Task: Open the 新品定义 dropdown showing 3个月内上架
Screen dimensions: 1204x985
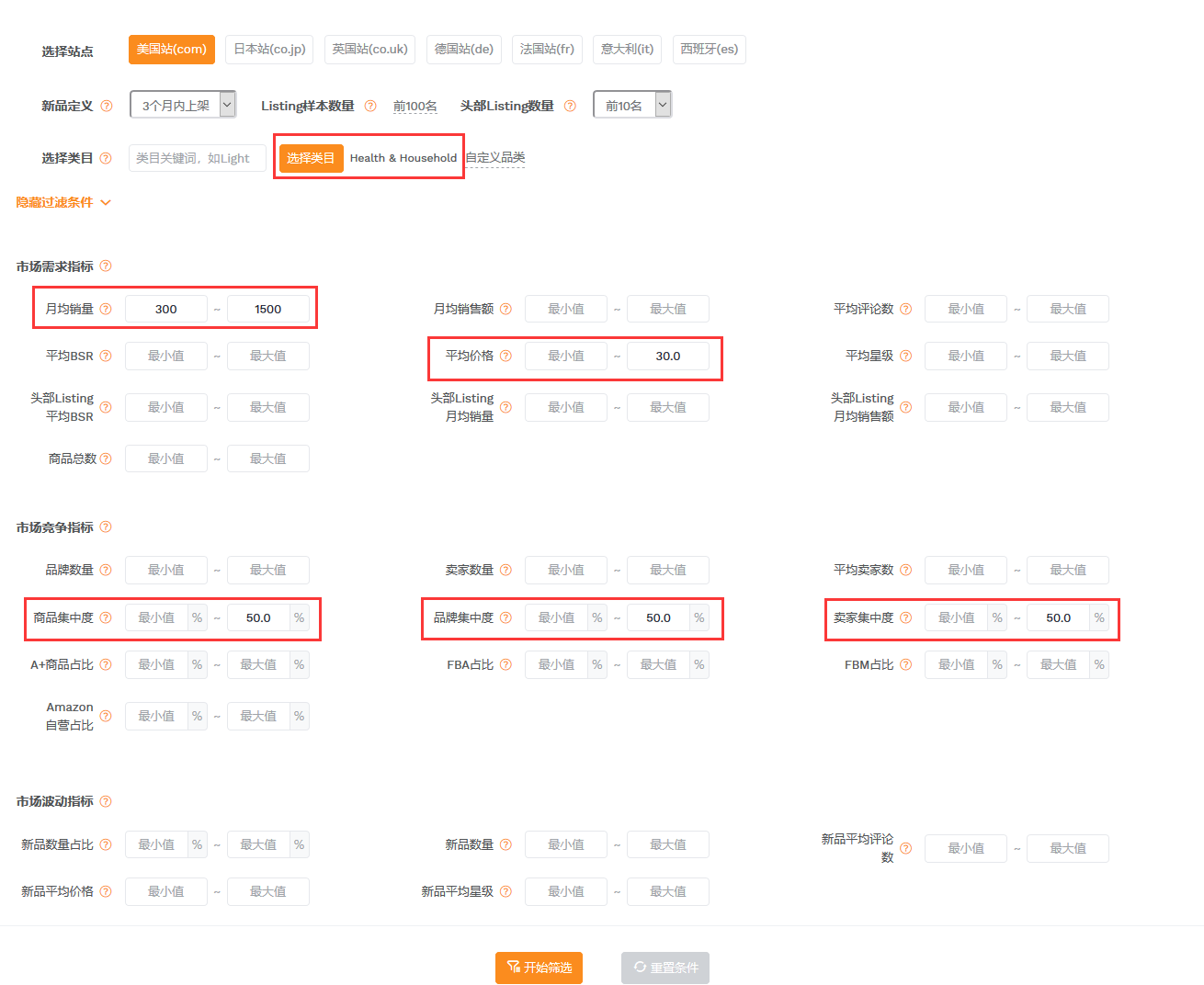Action: click(x=183, y=105)
